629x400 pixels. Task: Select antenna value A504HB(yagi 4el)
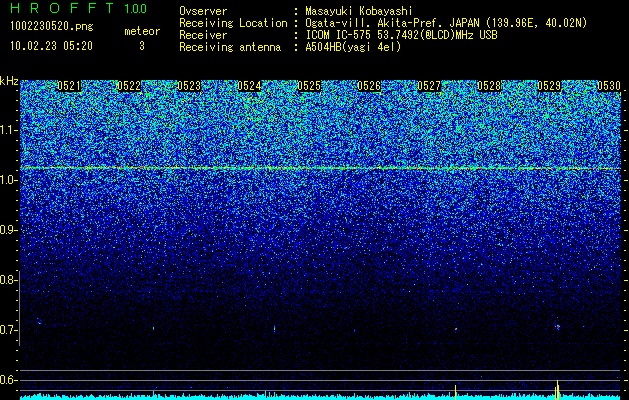coord(353,47)
